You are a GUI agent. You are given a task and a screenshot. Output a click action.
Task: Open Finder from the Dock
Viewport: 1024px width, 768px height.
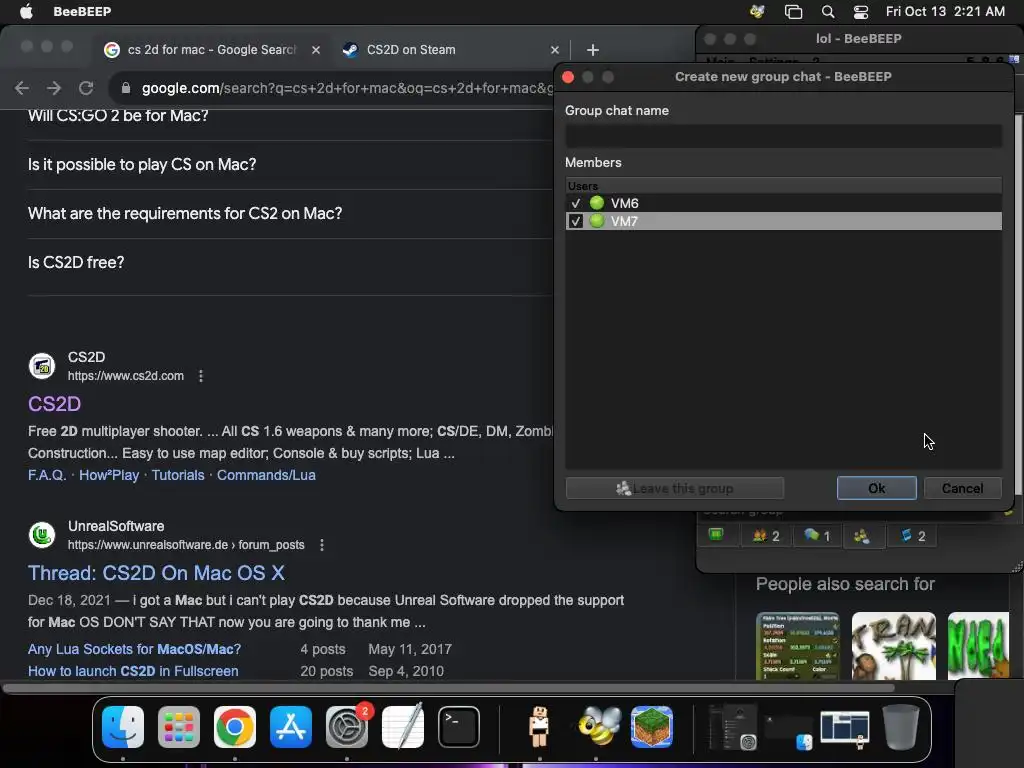click(123, 727)
